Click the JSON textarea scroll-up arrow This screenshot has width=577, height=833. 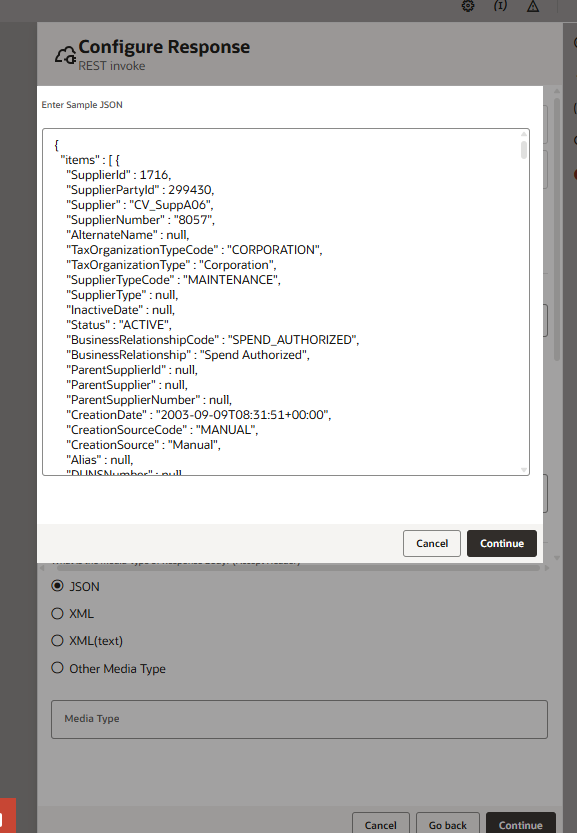524,133
